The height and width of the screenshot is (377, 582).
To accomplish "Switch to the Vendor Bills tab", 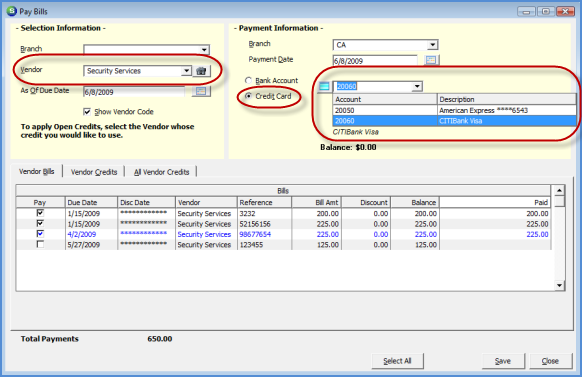I will [36, 171].
